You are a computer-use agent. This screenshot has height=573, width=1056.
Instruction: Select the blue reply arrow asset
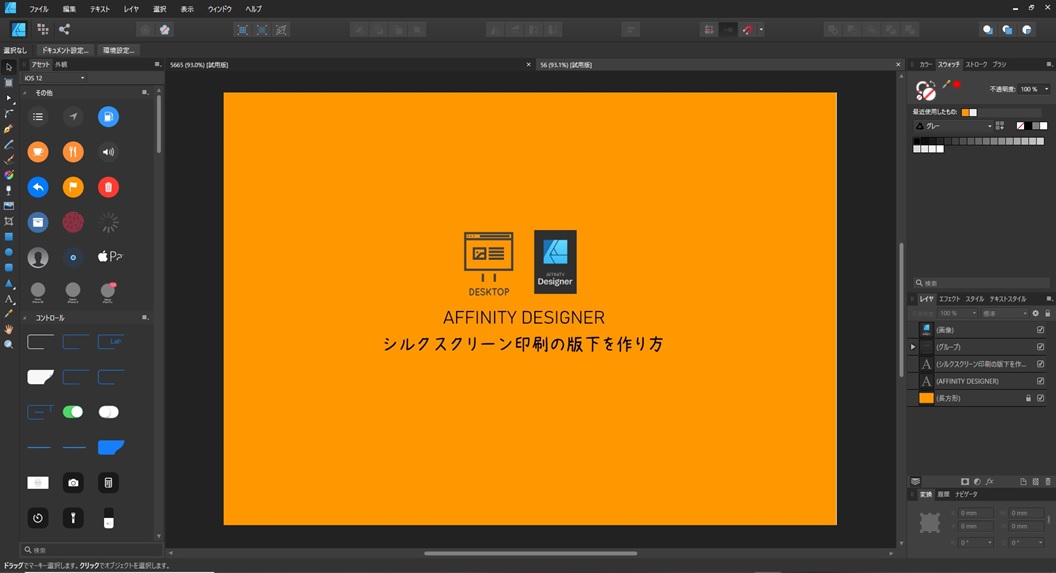click(38, 187)
